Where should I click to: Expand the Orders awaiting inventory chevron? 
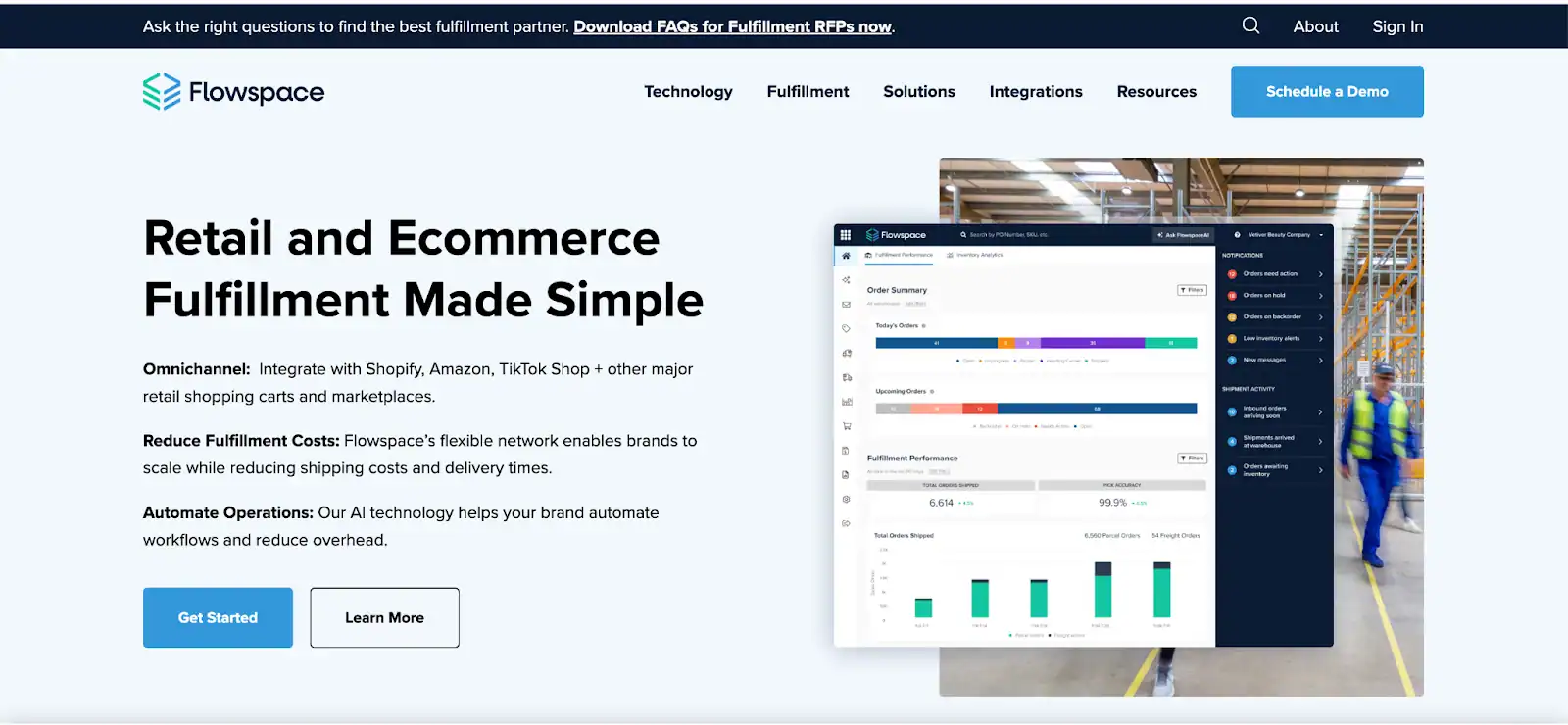[1320, 470]
